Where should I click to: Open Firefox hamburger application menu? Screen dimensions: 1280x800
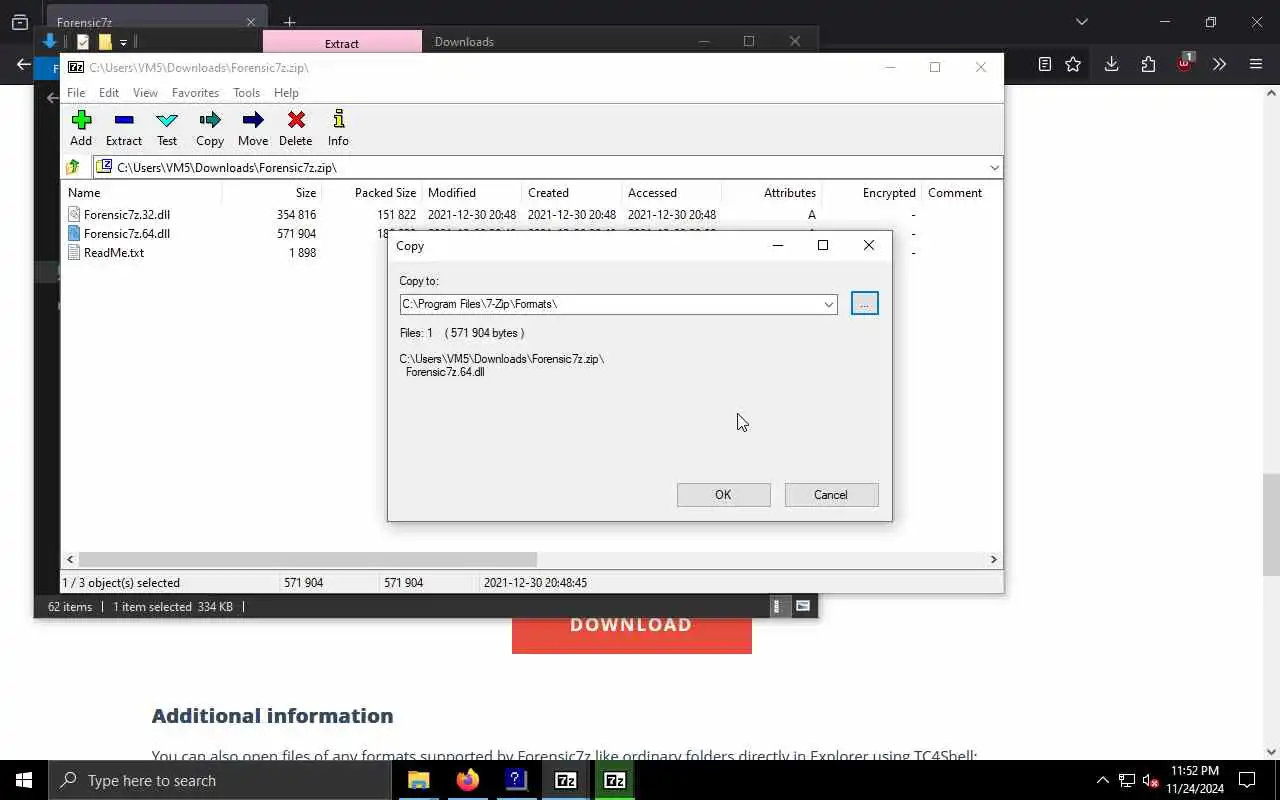tap(1256, 64)
